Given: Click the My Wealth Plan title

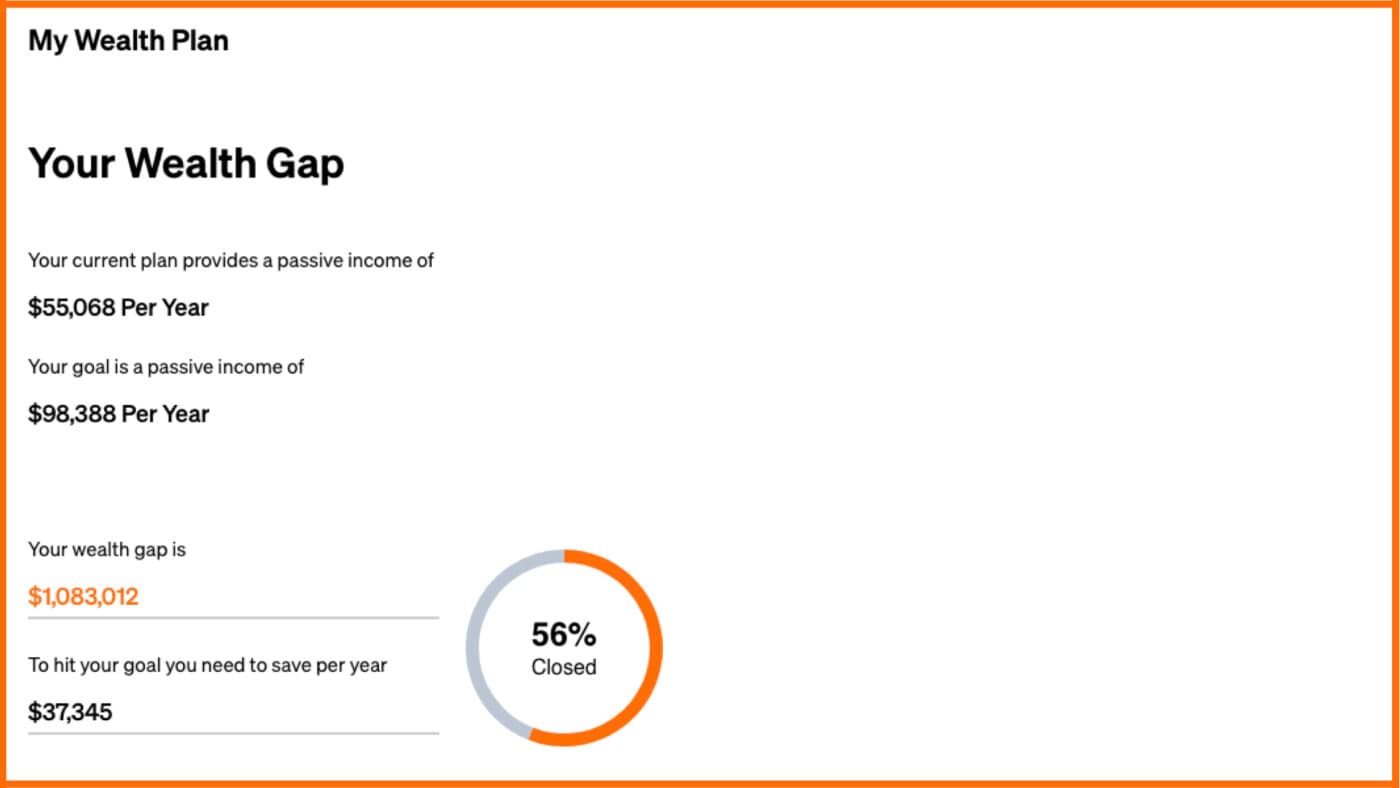Looking at the screenshot, I should (128, 41).
